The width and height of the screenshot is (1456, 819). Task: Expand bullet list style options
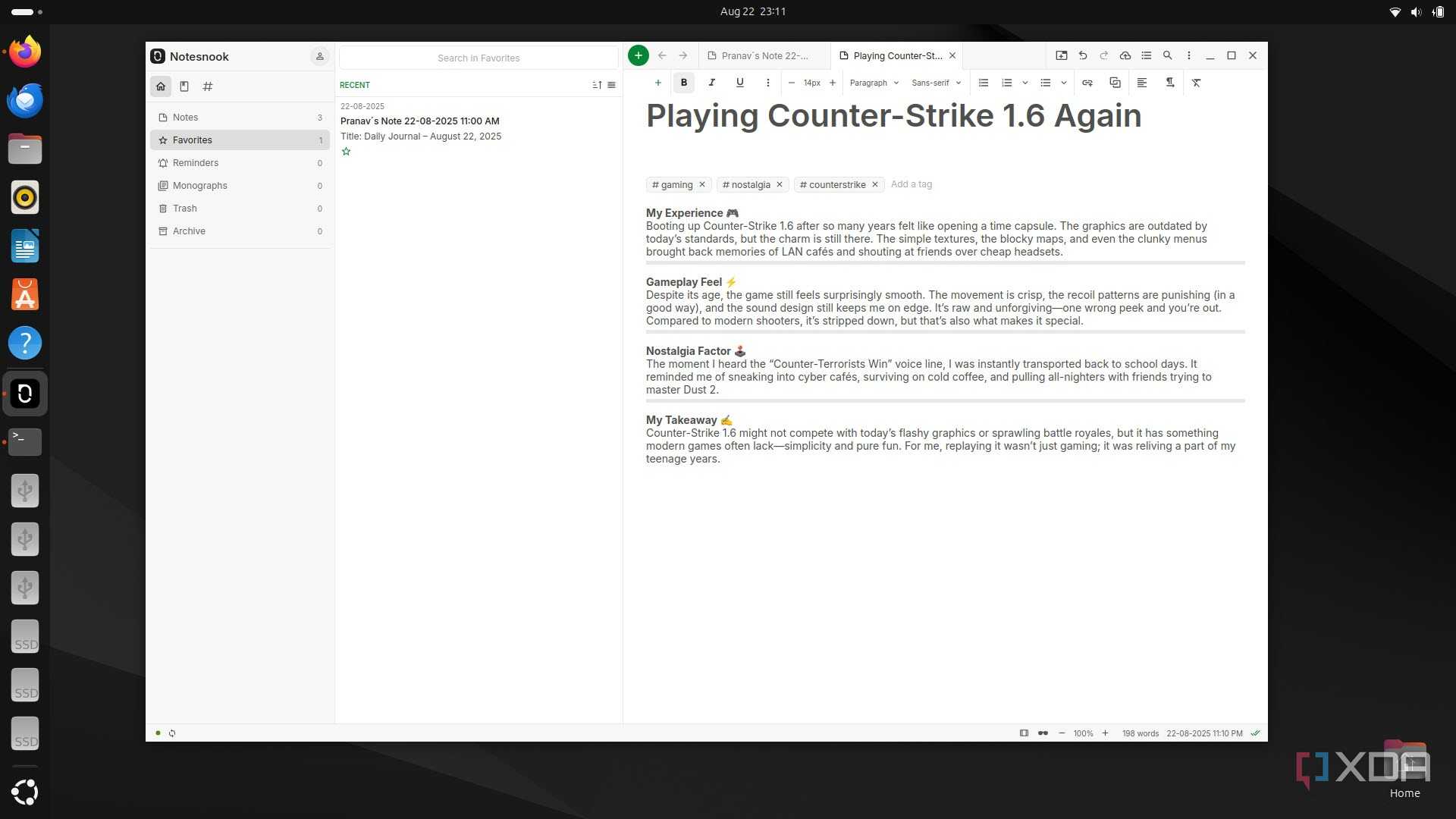pos(1063,83)
